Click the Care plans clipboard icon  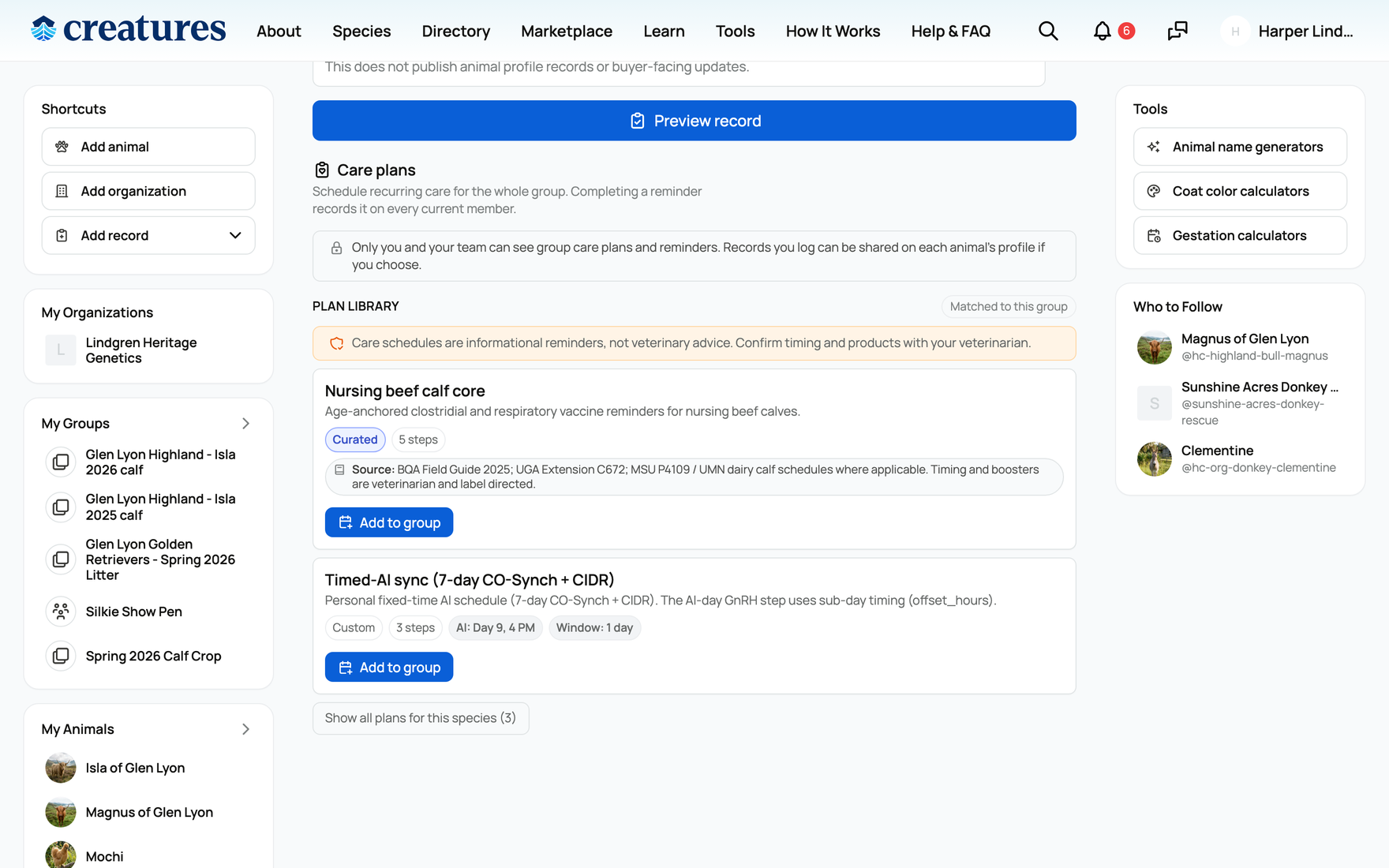[x=322, y=170]
